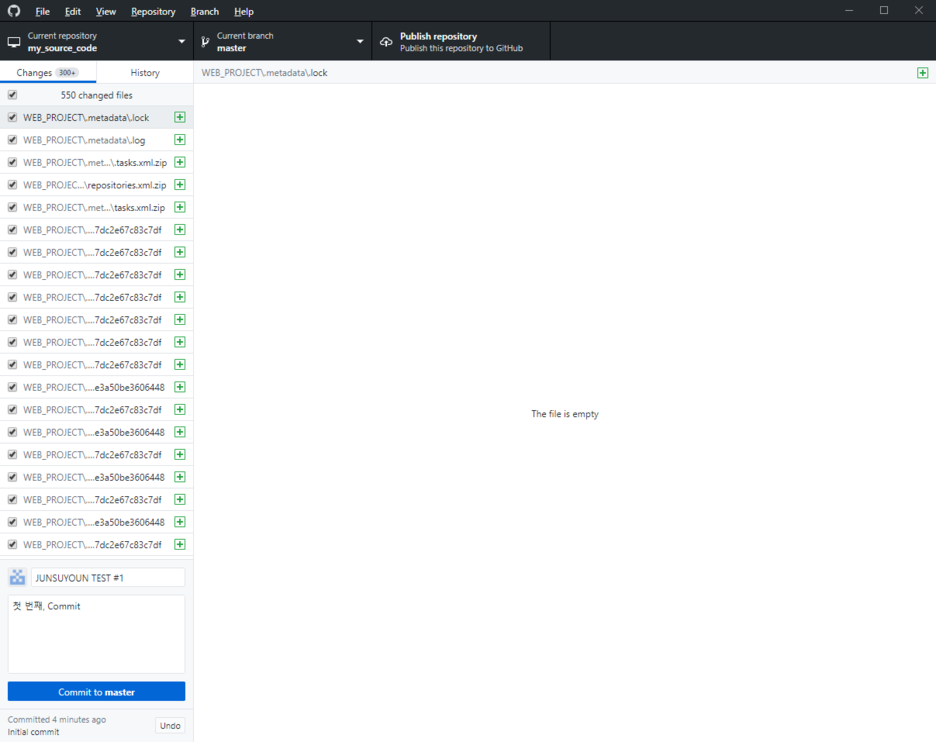Screen dimensions: 936x742
Task: Click the green plus icon above the diff view
Action: point(923,72)
